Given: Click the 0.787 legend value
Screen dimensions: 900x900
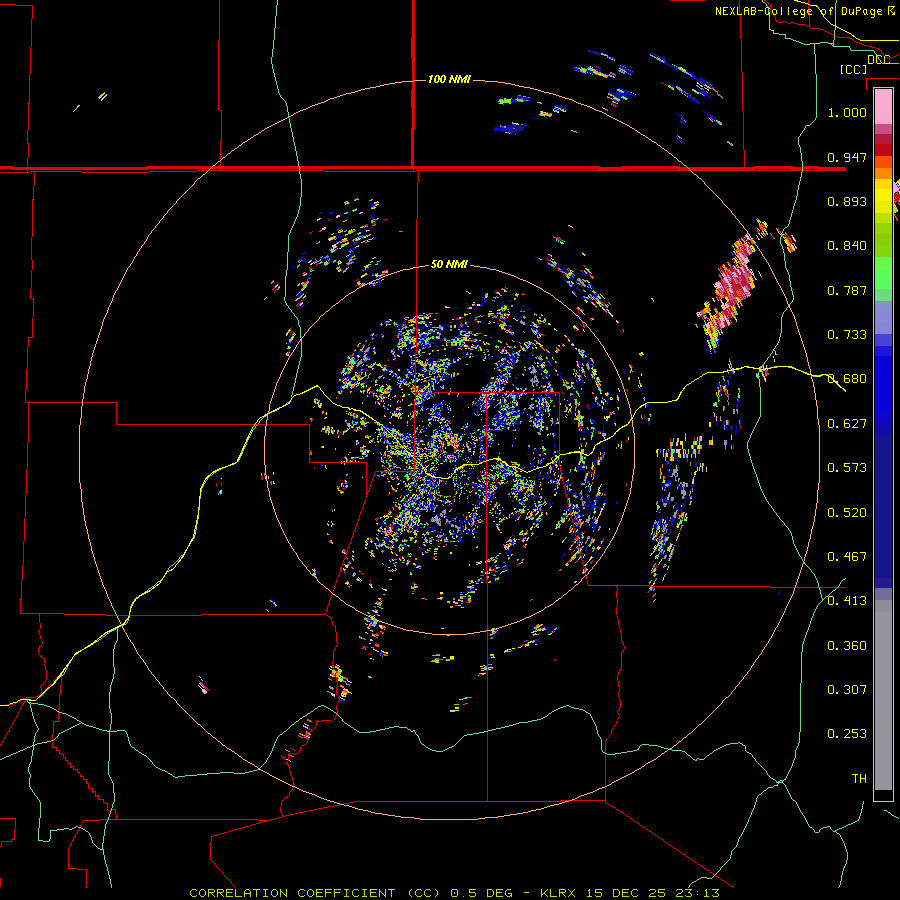Looking at the screenshot, I should [847, 290].
